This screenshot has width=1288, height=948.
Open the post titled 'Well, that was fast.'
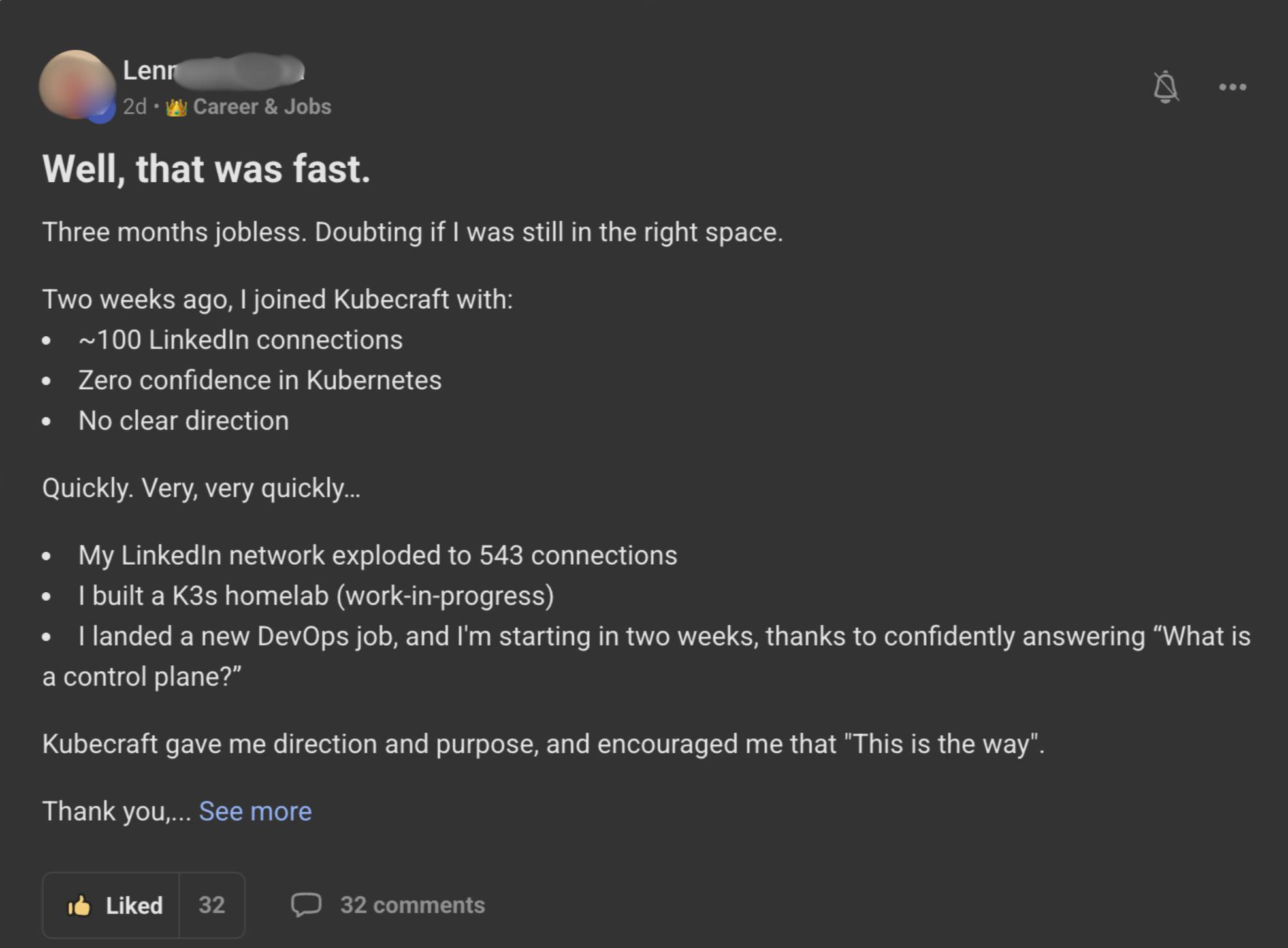(206, 169)
